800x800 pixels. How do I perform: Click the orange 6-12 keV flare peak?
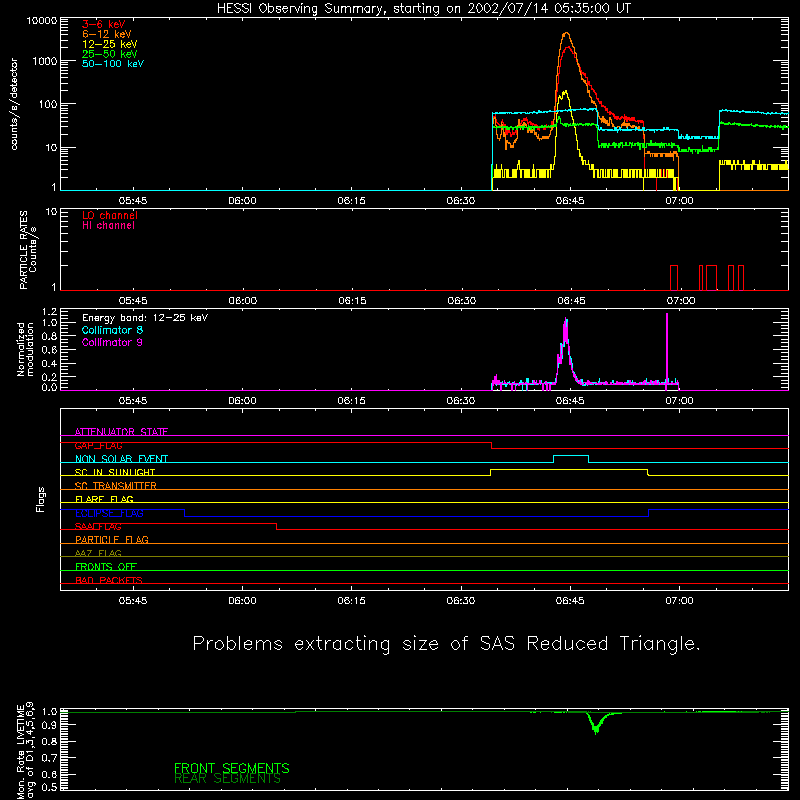click(566, 34)
